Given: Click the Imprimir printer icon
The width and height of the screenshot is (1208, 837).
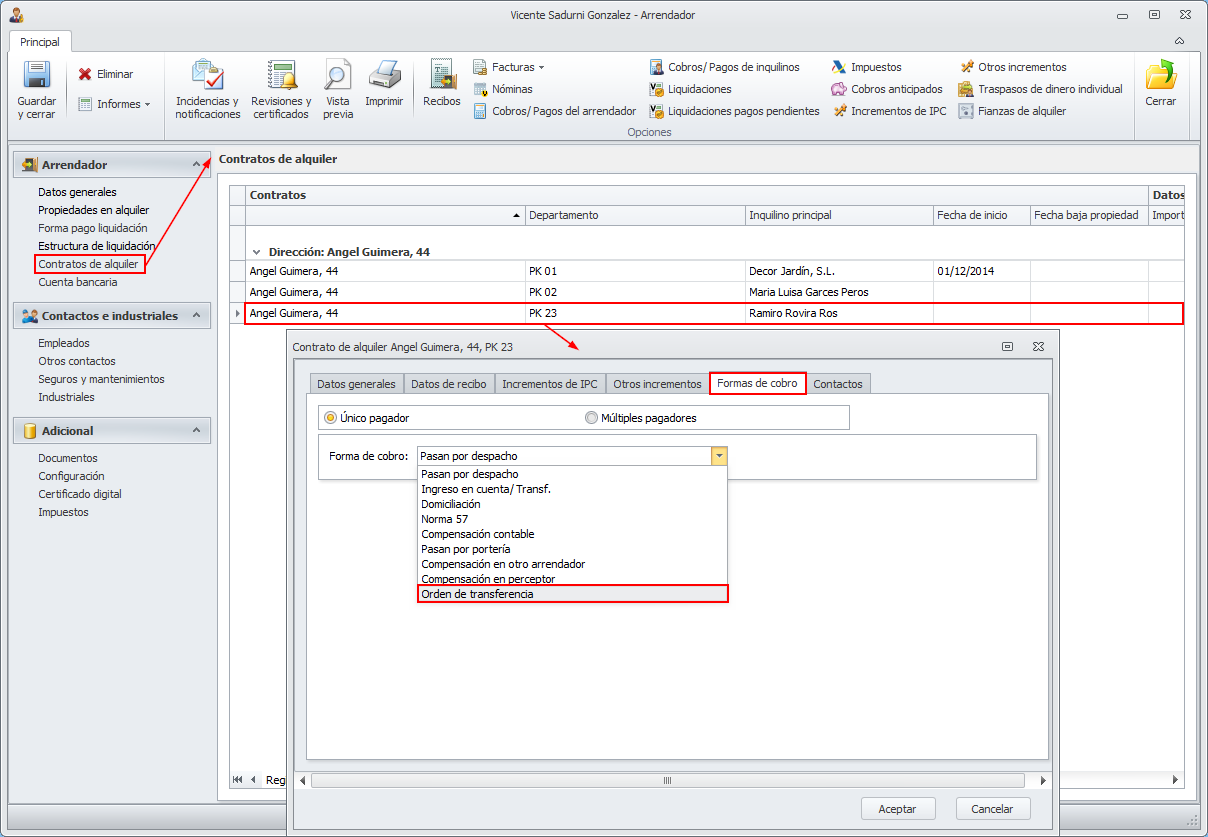Looking at the screenshot, I should [x=384, y=77].
